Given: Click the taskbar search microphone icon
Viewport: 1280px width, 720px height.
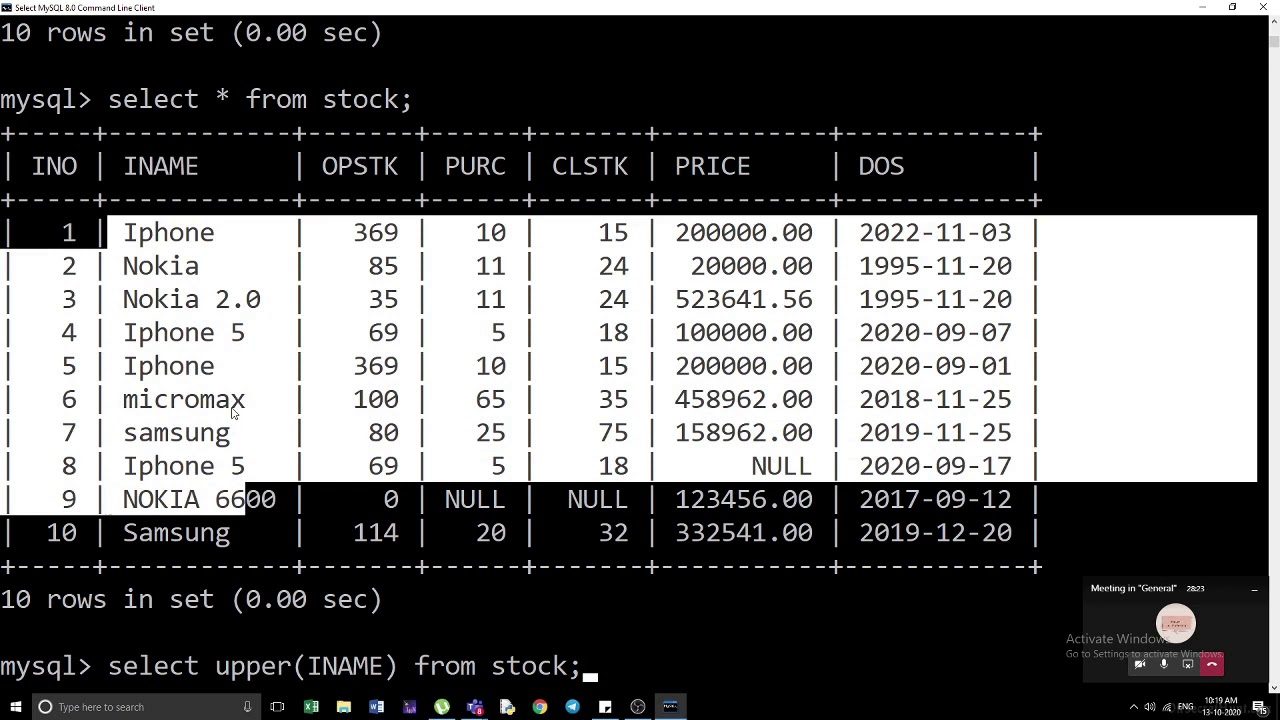Looking at the screenshot, I should pyautogui.click(x=247, y=707).
